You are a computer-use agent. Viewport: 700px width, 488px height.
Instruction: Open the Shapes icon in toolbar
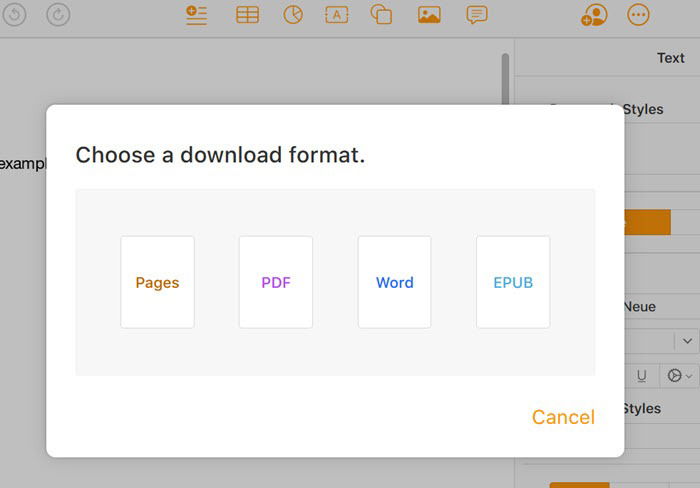[381, 14]
